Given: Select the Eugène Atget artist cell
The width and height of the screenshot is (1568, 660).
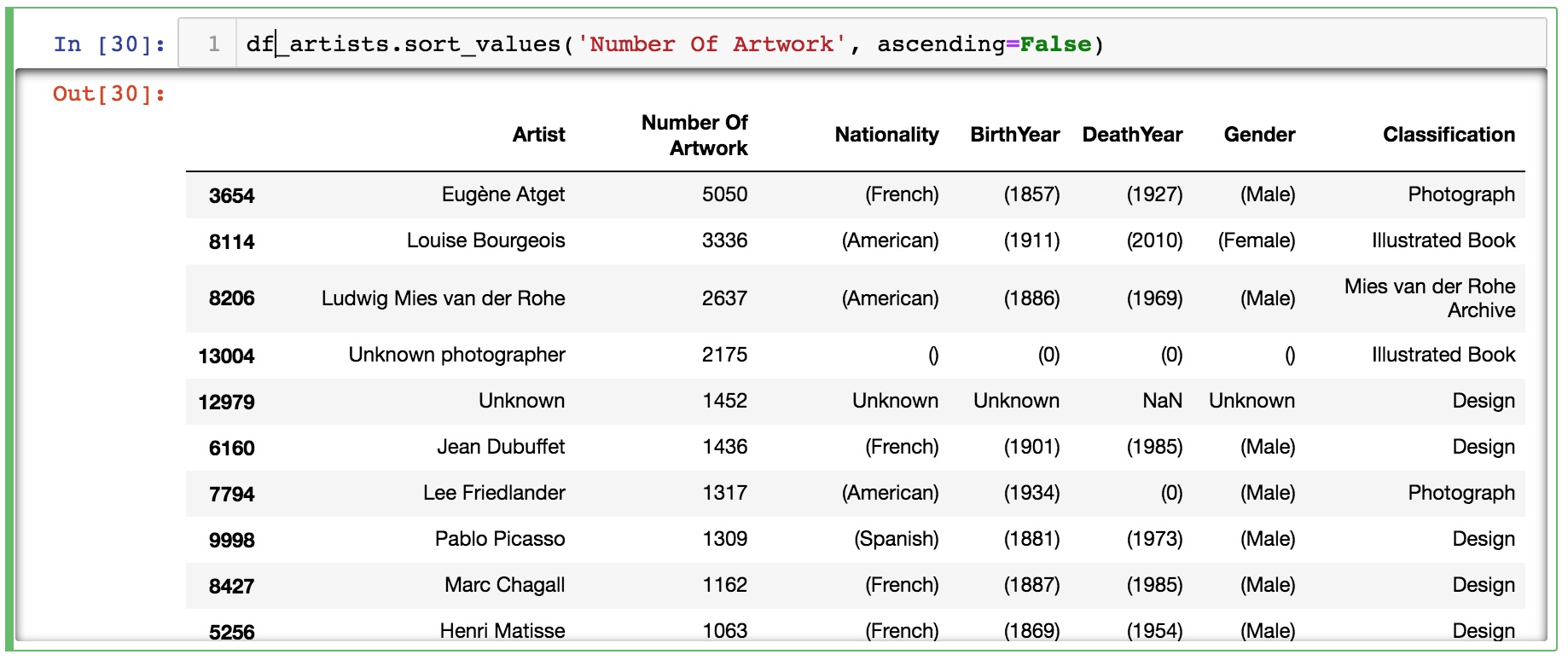Looking at the screenshot, I should [502, 194].
